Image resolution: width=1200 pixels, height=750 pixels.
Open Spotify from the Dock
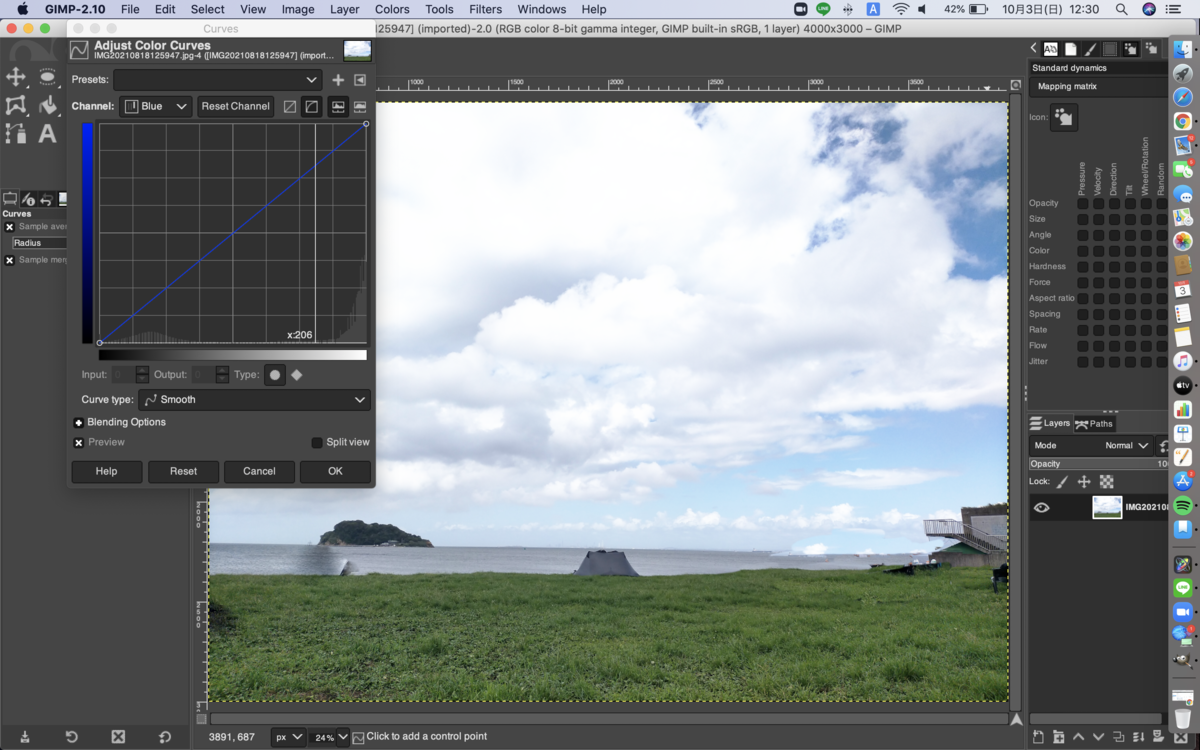(x=1183, y=506)
